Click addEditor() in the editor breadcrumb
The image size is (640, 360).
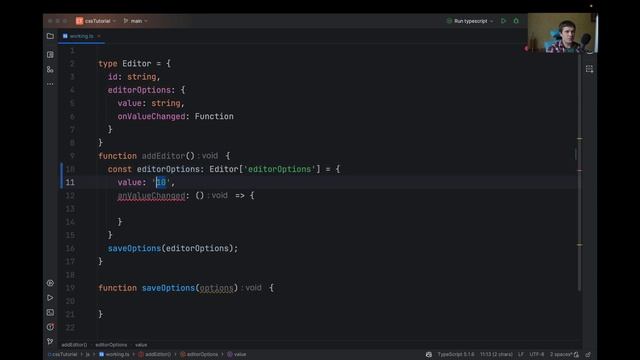[x=74, y=345]
